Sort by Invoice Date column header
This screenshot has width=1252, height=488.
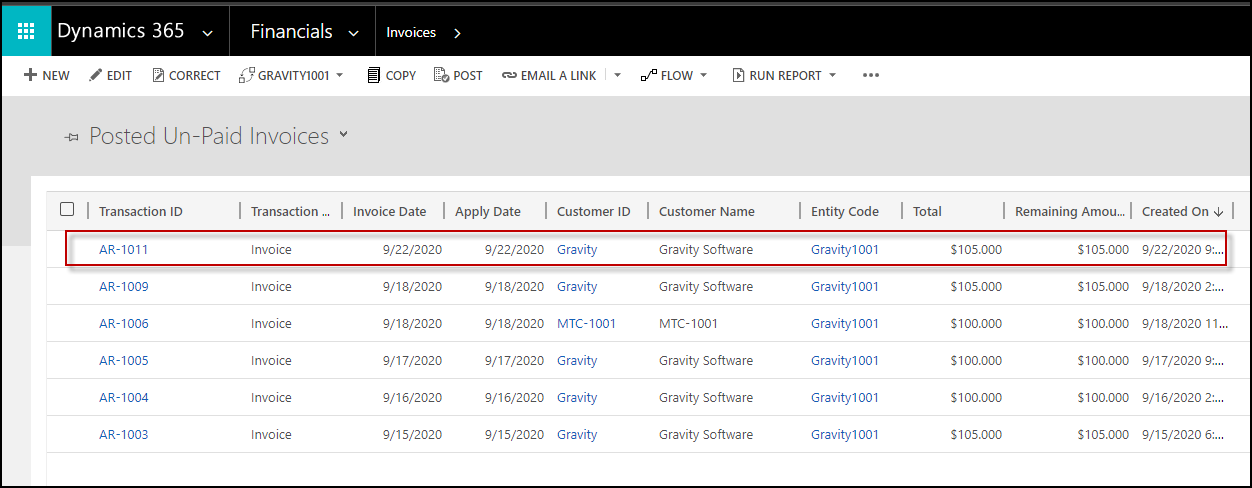tap(390, 211)
